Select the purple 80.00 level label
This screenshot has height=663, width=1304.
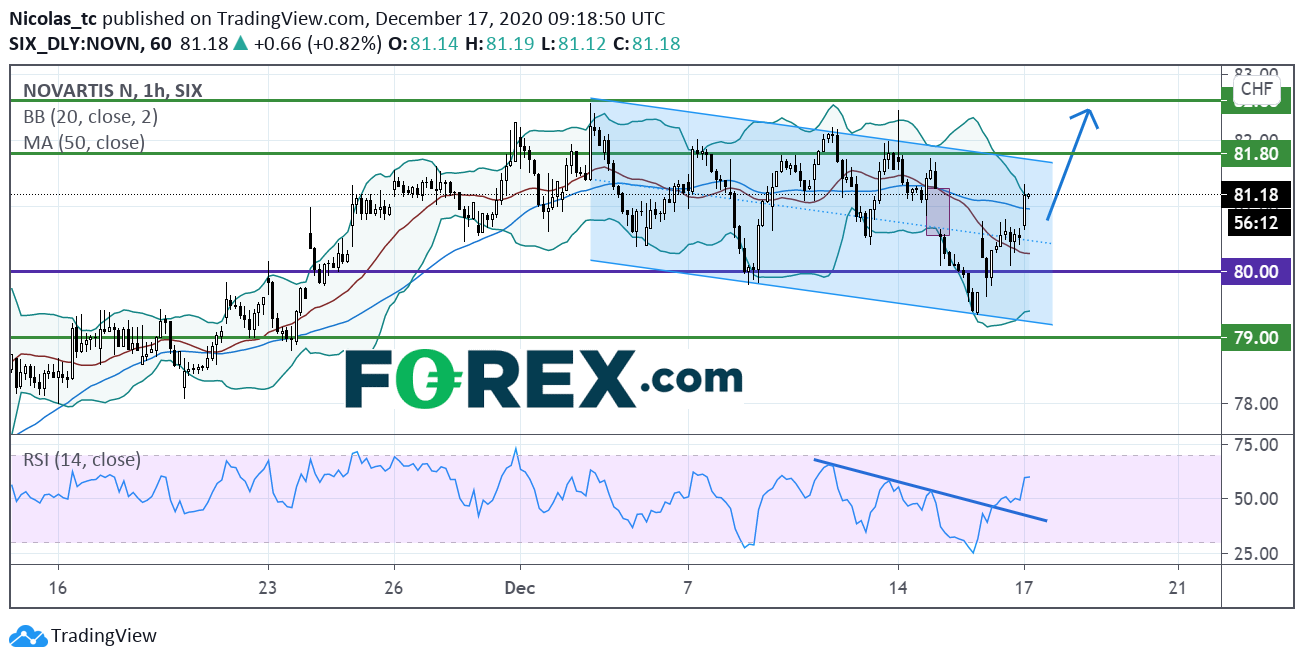click(1255, 272)
